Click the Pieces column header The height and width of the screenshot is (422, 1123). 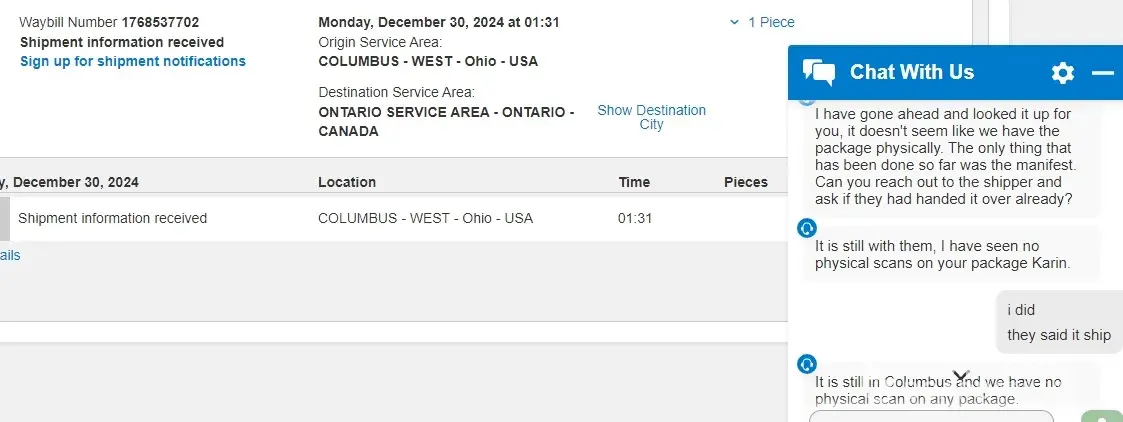pos(746,182)
